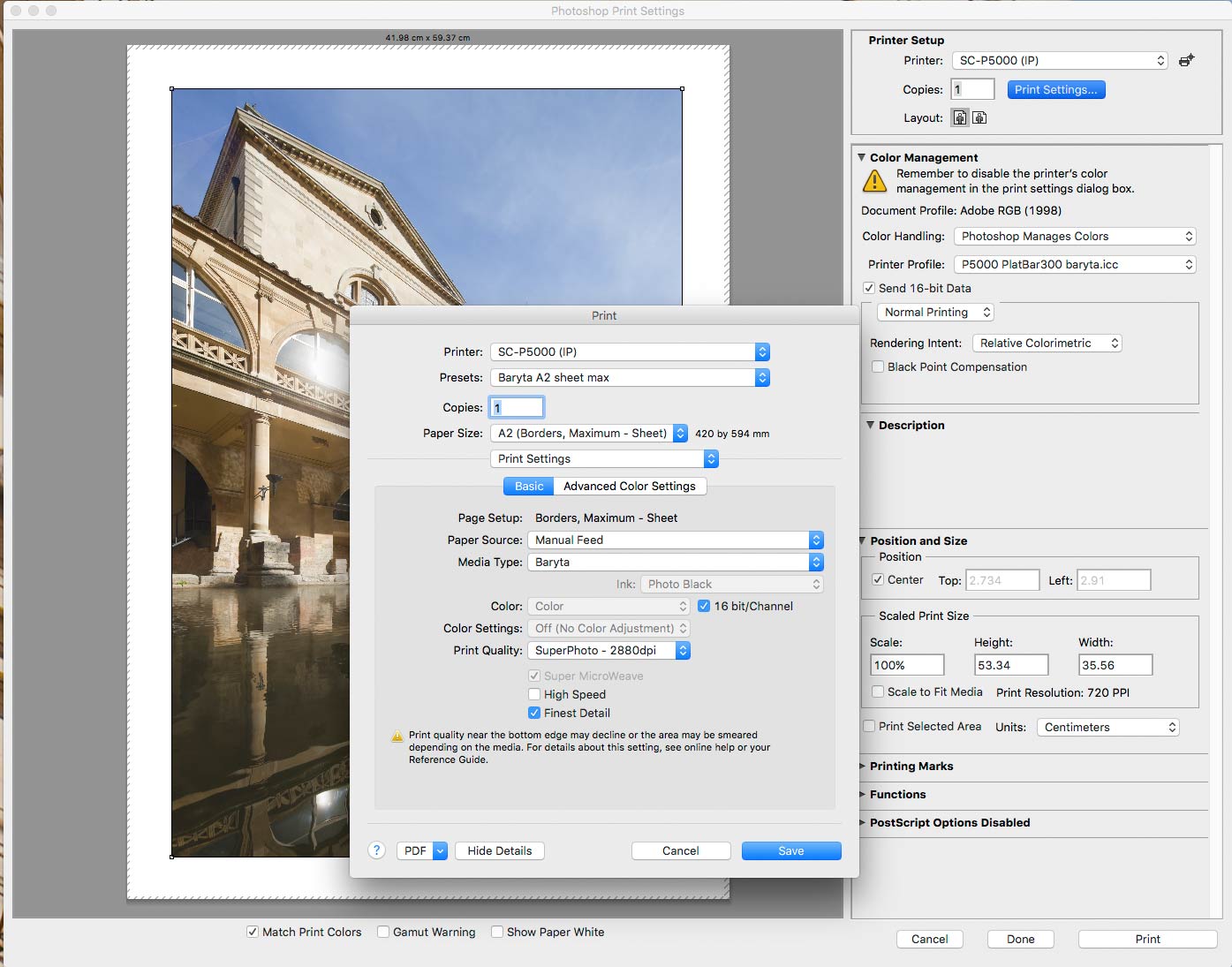1232x967 pixels.
Task: Open Printer Profile dropdown
Action: coord(1076,264)
